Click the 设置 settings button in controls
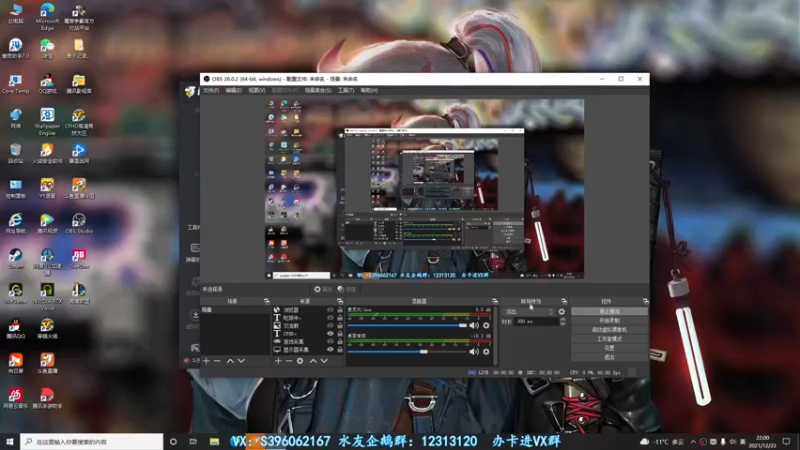 609,348
